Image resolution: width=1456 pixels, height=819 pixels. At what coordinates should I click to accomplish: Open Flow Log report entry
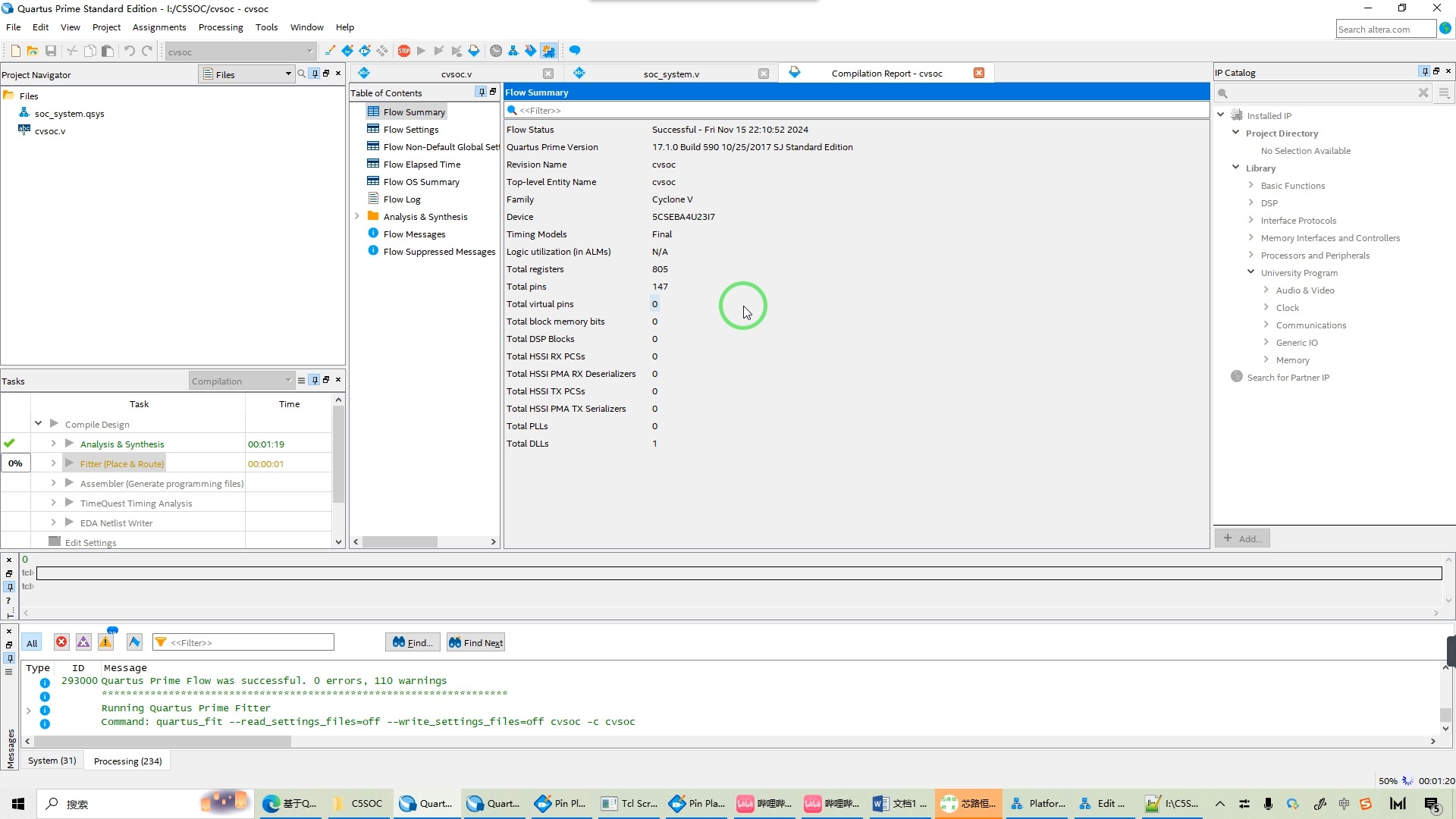coord(402,199)
